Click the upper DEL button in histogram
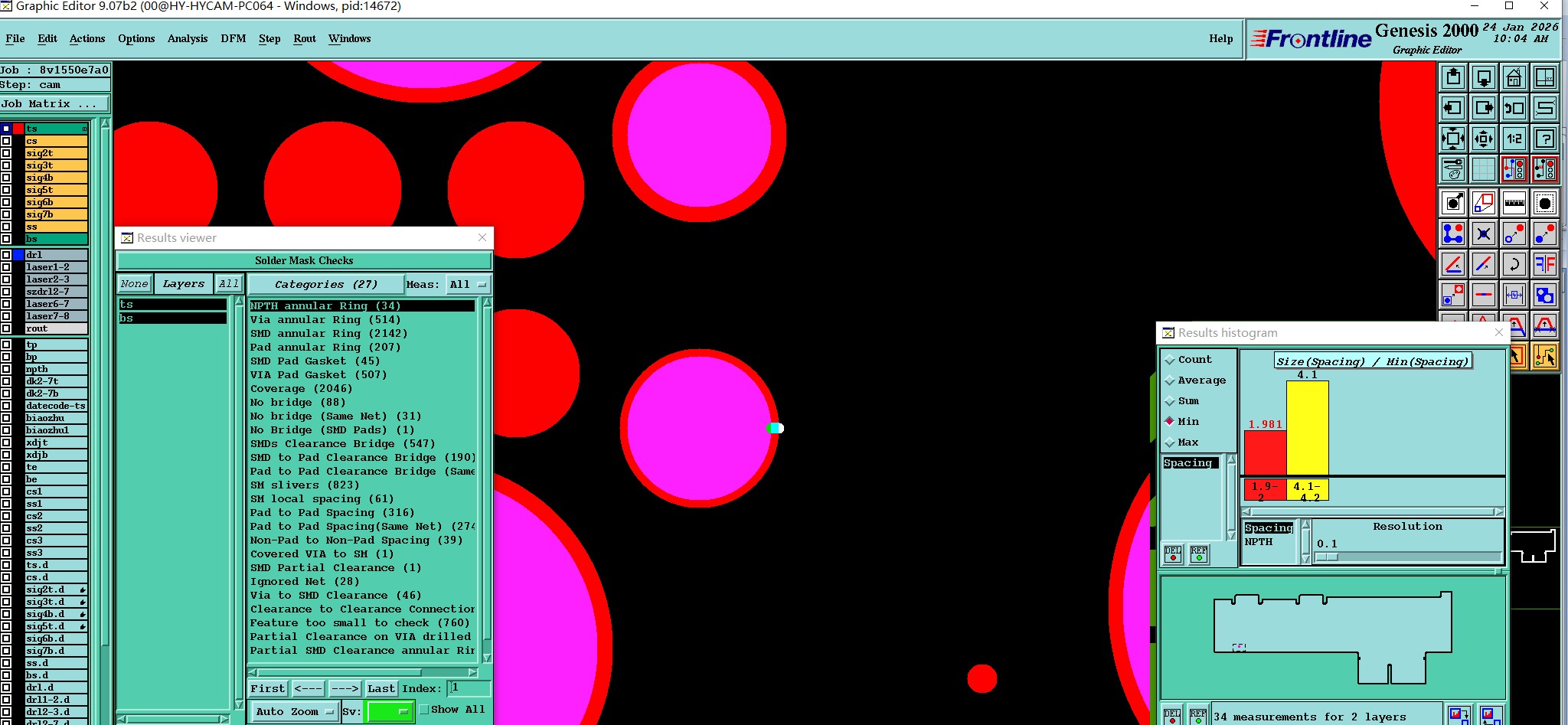Image resolution: width=1568 pixels, height=725 pixels. tap(1173, 554)
